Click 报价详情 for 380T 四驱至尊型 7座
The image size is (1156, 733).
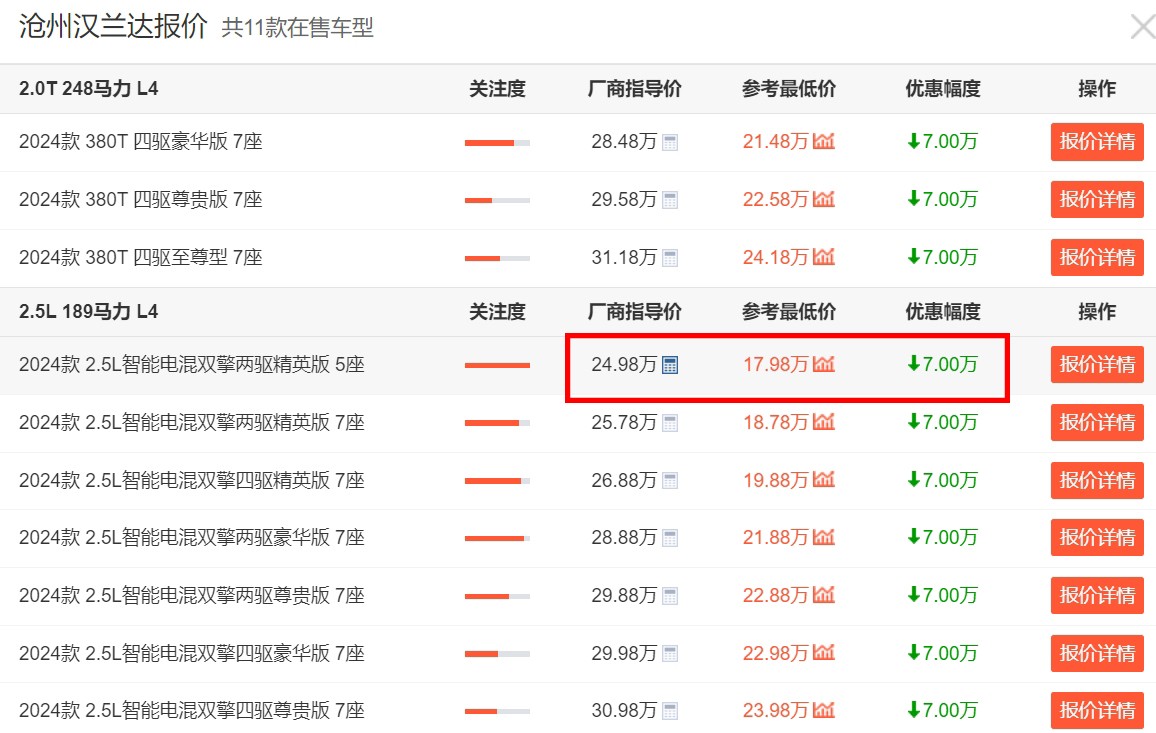pos(1097,257)
